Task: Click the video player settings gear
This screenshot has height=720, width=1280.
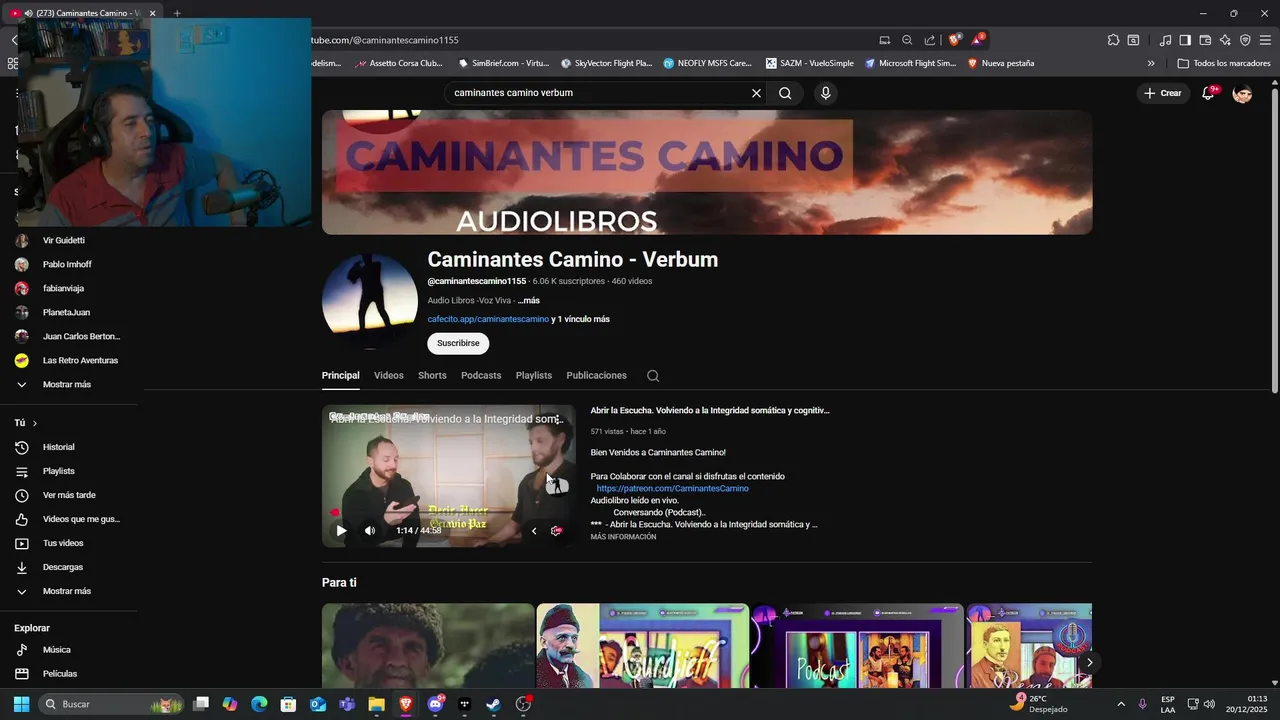Action: [x=557, y=531]
